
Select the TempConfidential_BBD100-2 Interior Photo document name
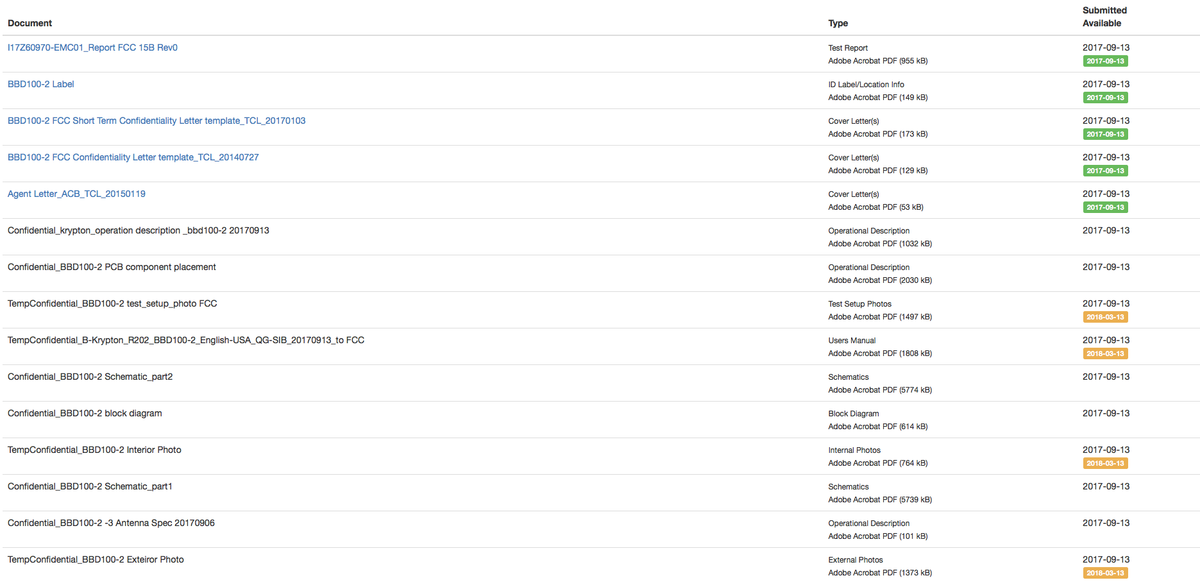pos(94,450)
